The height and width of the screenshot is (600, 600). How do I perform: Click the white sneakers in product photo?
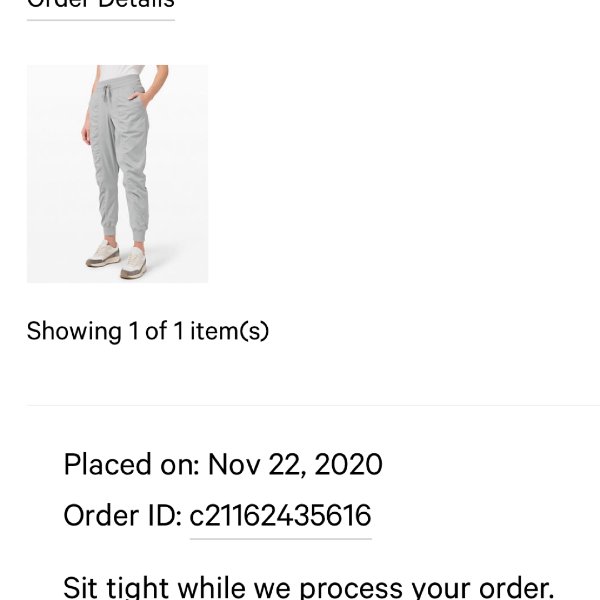[117, 258]
